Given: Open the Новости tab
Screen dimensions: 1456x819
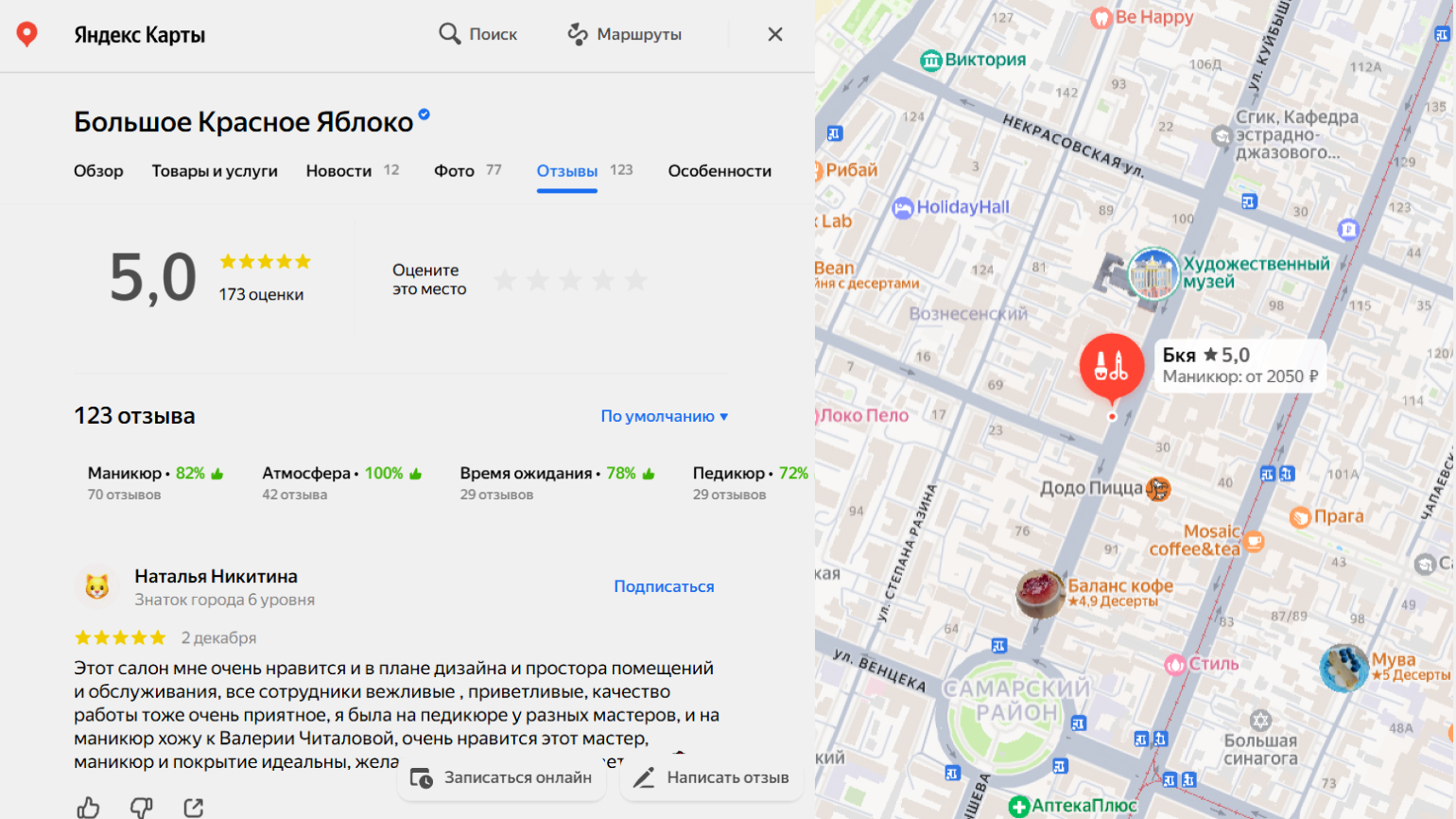Looking at the screenshot, I should [x=338, y=171].
